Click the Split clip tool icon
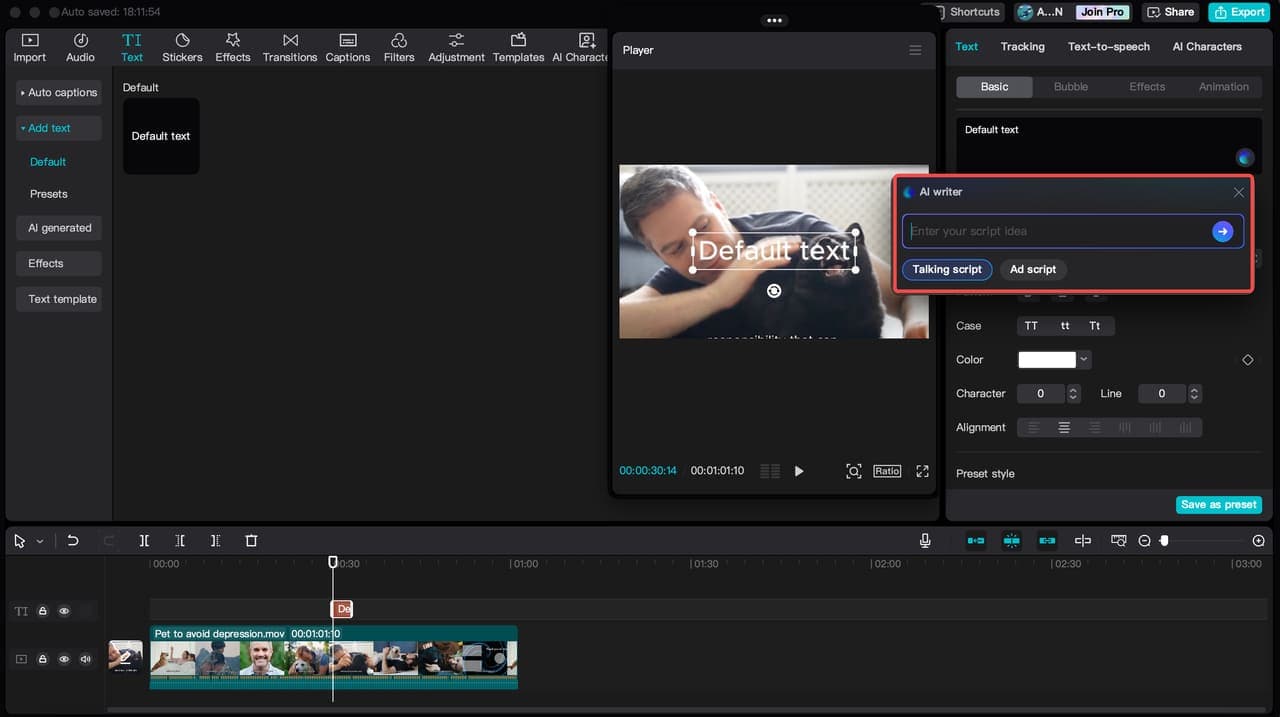Viewport: 1280px width, 717px height. pos(144,540)
